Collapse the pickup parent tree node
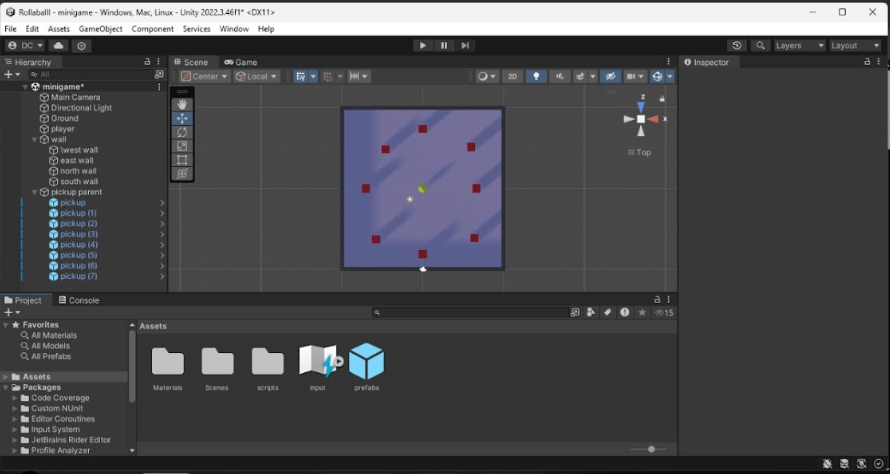The width and height of the screenshot is (890, 474). 34,192
